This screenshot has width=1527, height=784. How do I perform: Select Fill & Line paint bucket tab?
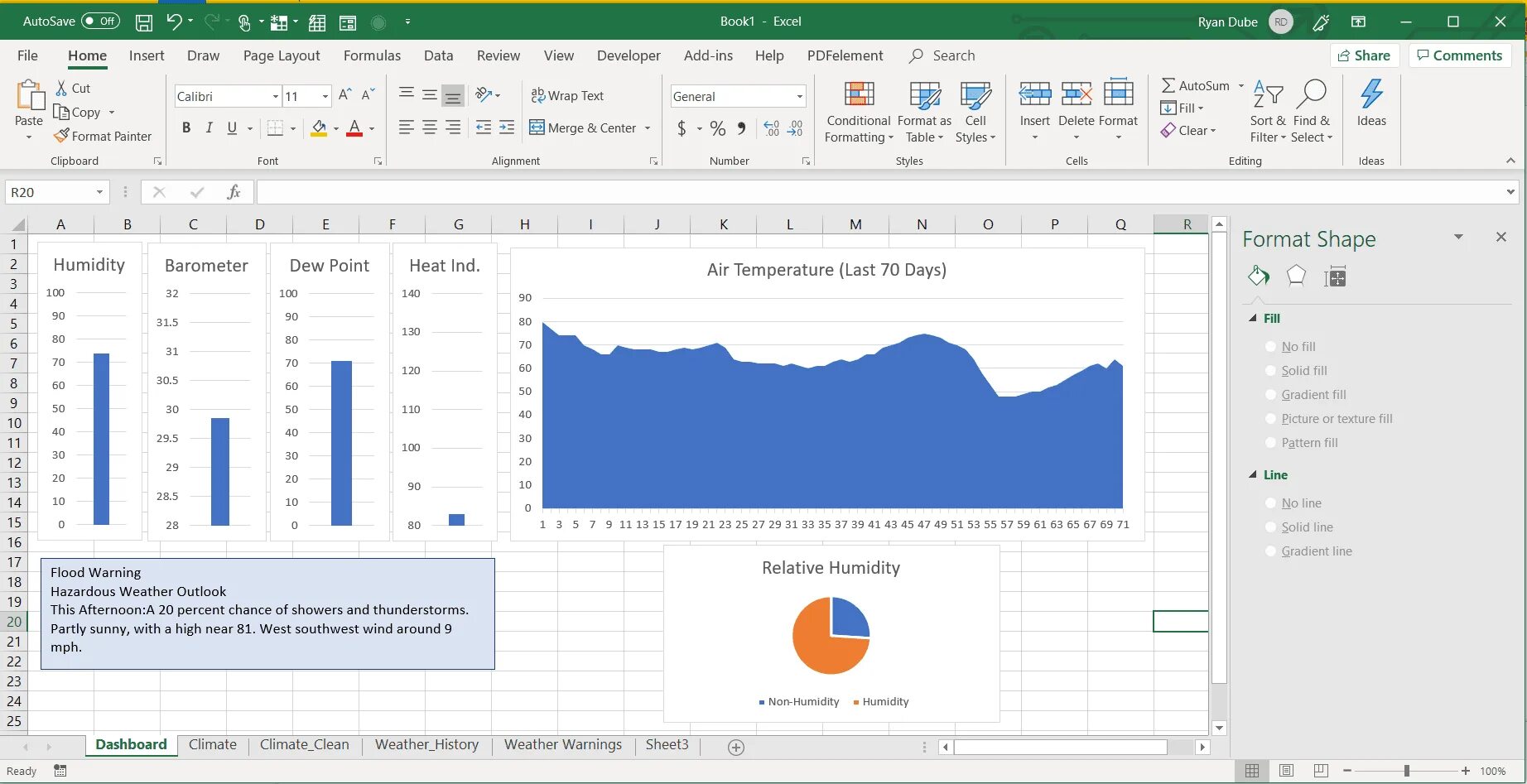pos(1259,276)
